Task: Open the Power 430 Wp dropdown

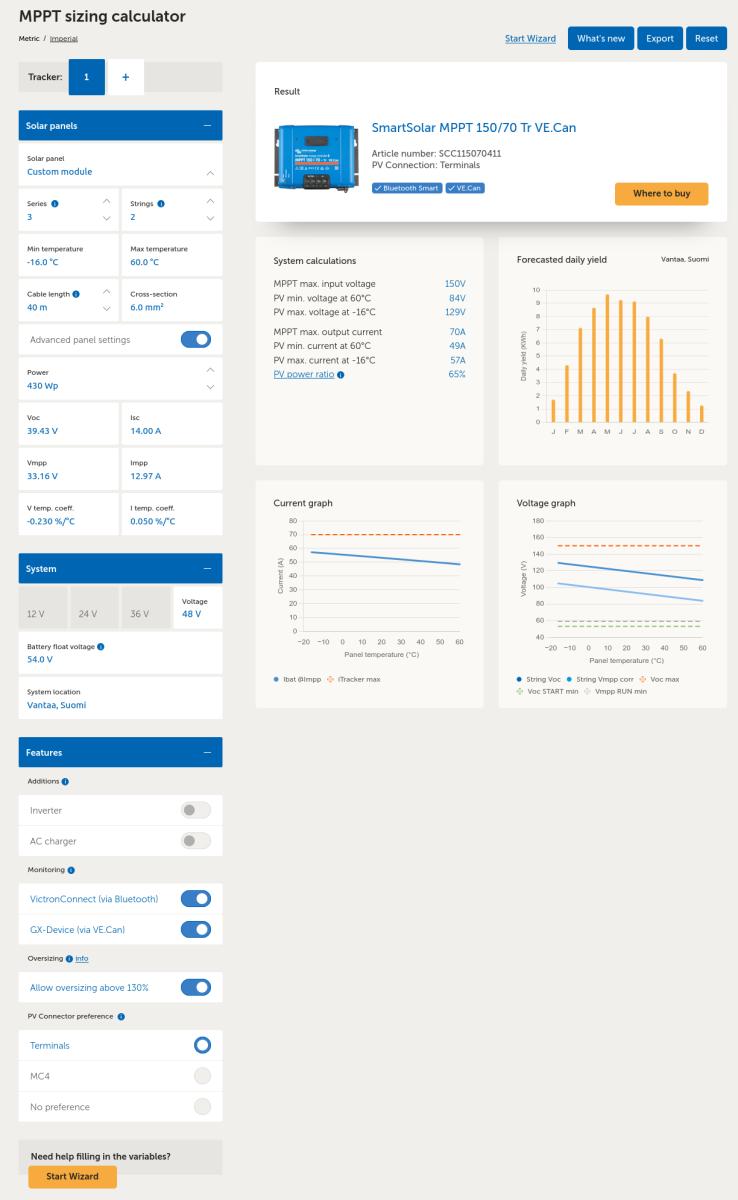Action: pyautogui.click(x=120, y=379)
